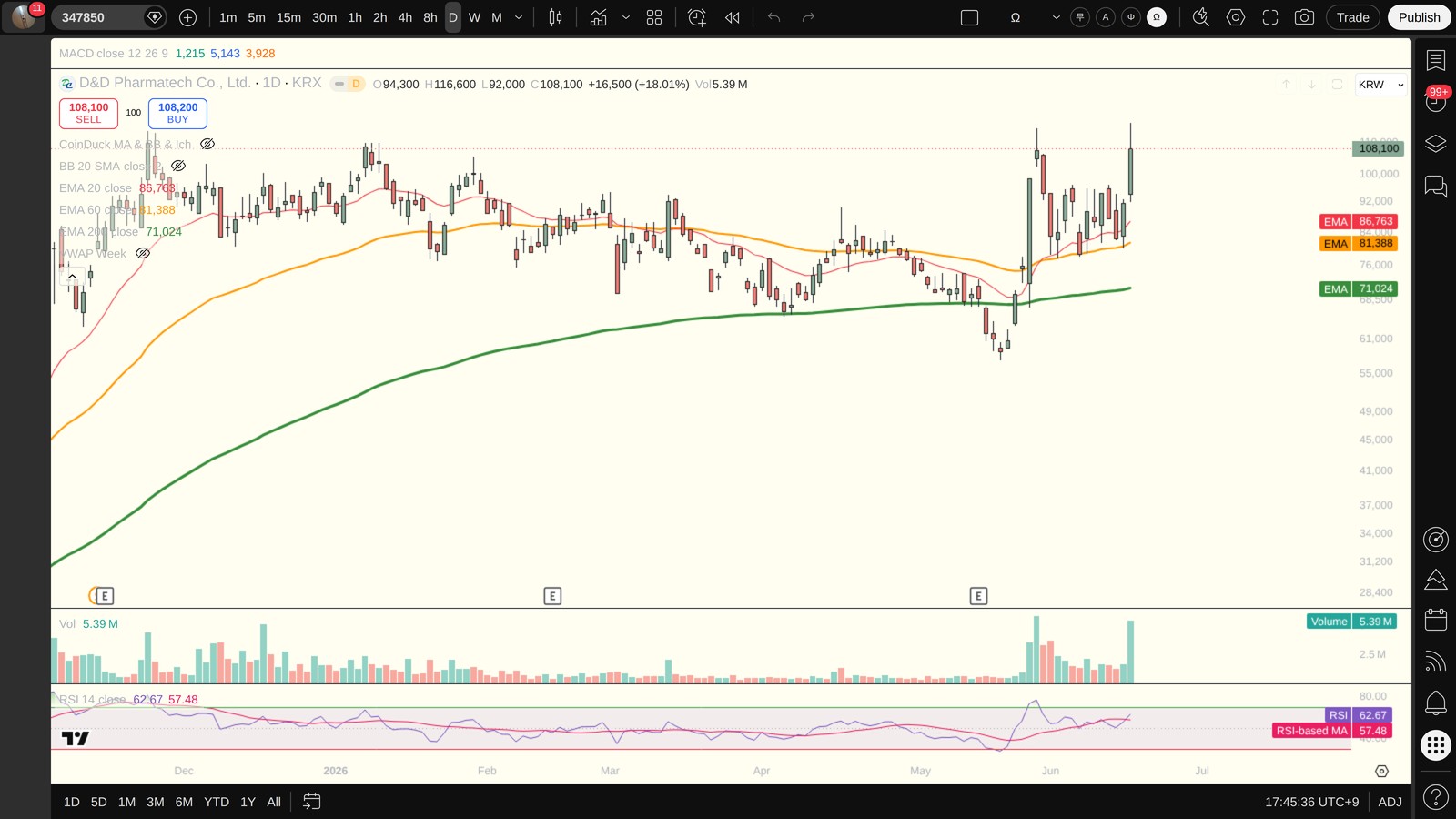The width and height of the screenshot is (1456, 819).
Task: Enter fullscreen mode
Action: click(1270, 17)
